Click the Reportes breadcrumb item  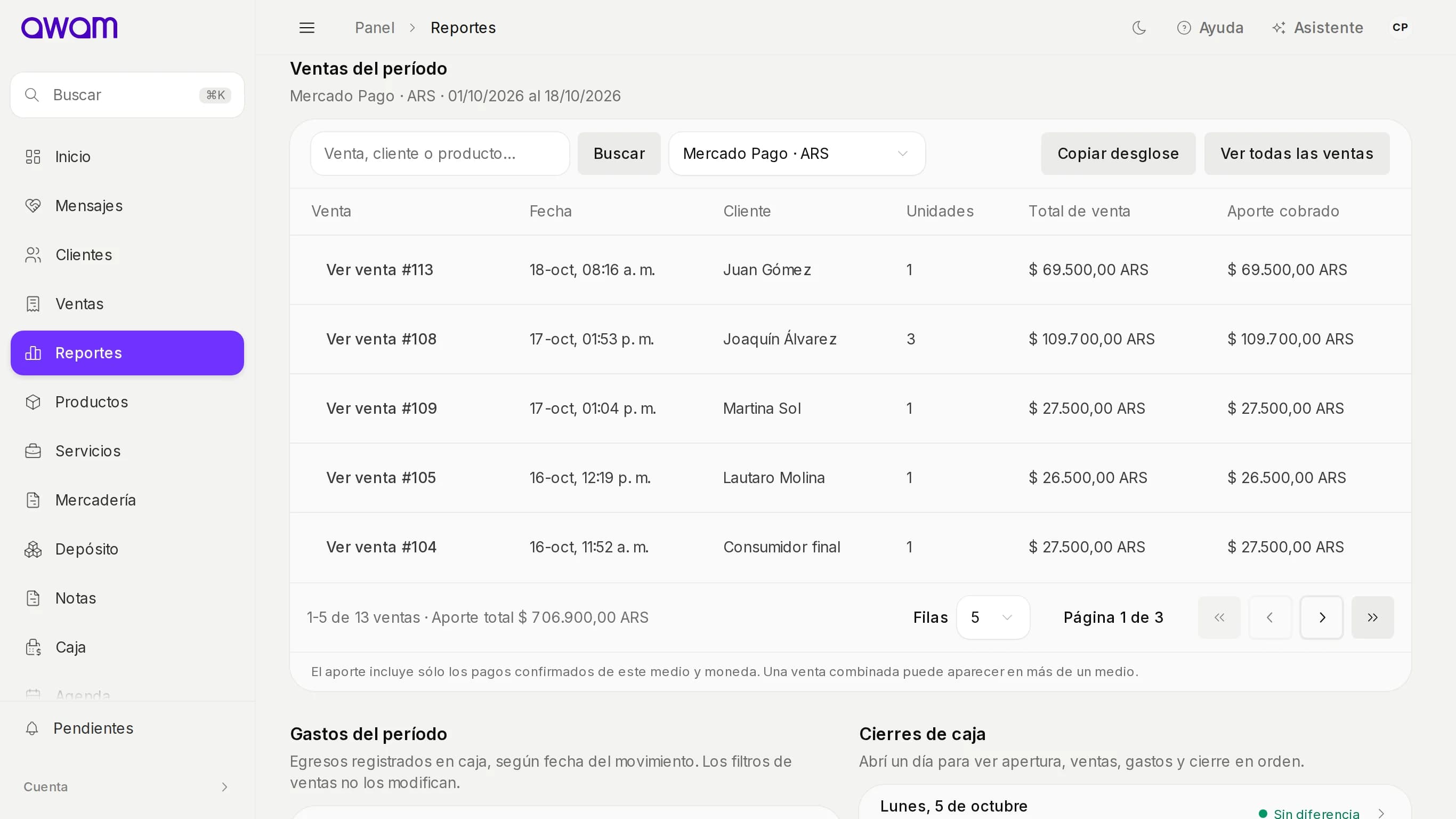(x=463, y=27)
